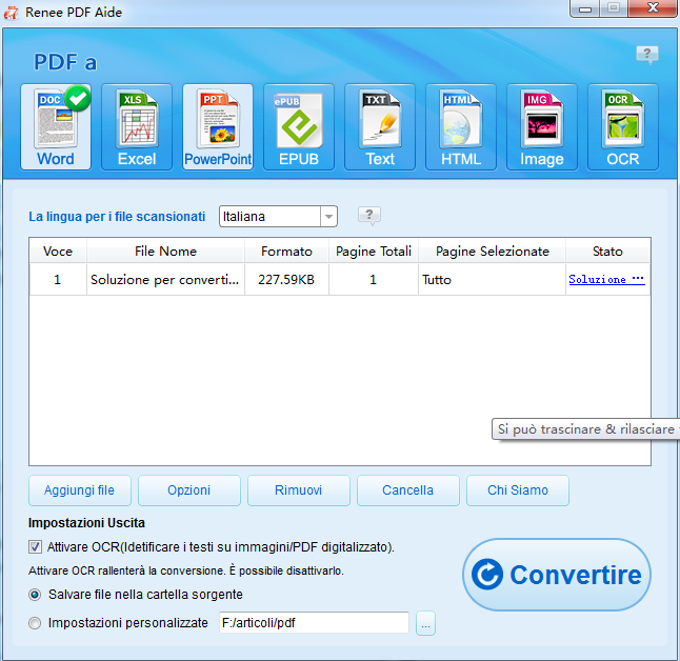Pick the EPUB conversion icon
This screenshot has width=680, height=661.
point(299,127)
